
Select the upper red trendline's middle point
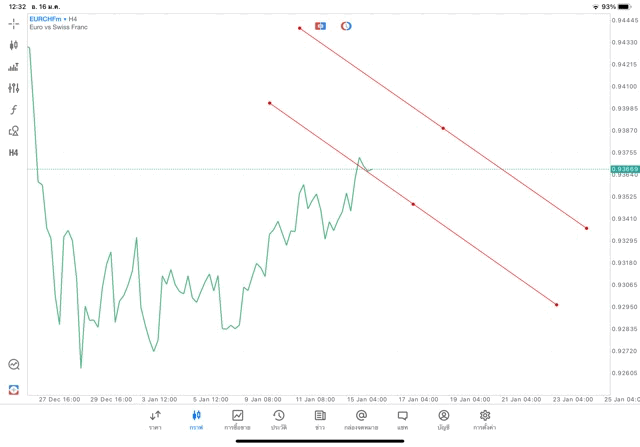[x=443, y=128]
